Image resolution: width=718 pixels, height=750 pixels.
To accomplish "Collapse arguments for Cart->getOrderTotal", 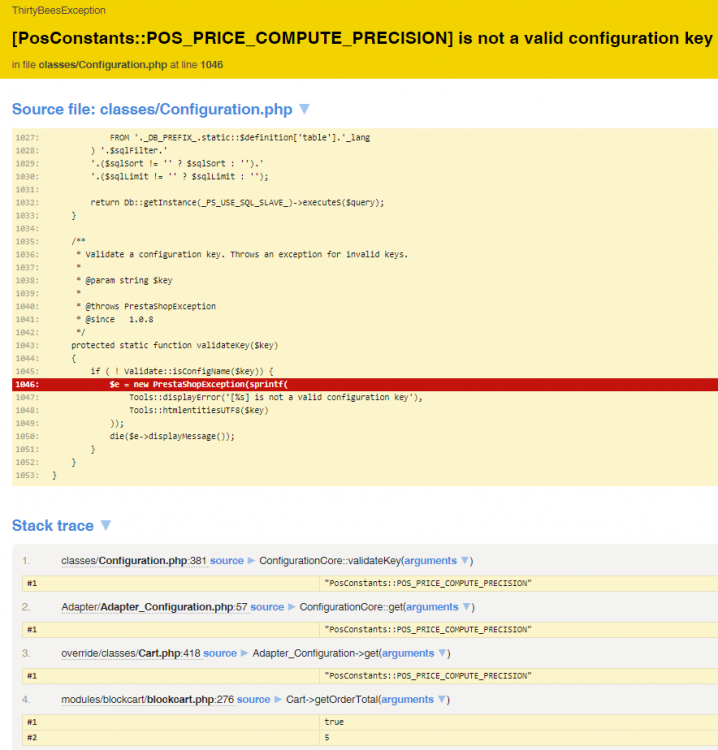I will [413, 699].
